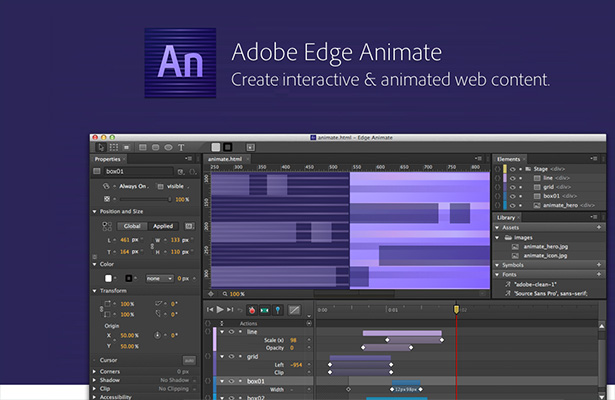This screenshot has width=615, height=400.
Task: Click the white background color swatch
Action: pyautogui.click(x=108, y=278)
